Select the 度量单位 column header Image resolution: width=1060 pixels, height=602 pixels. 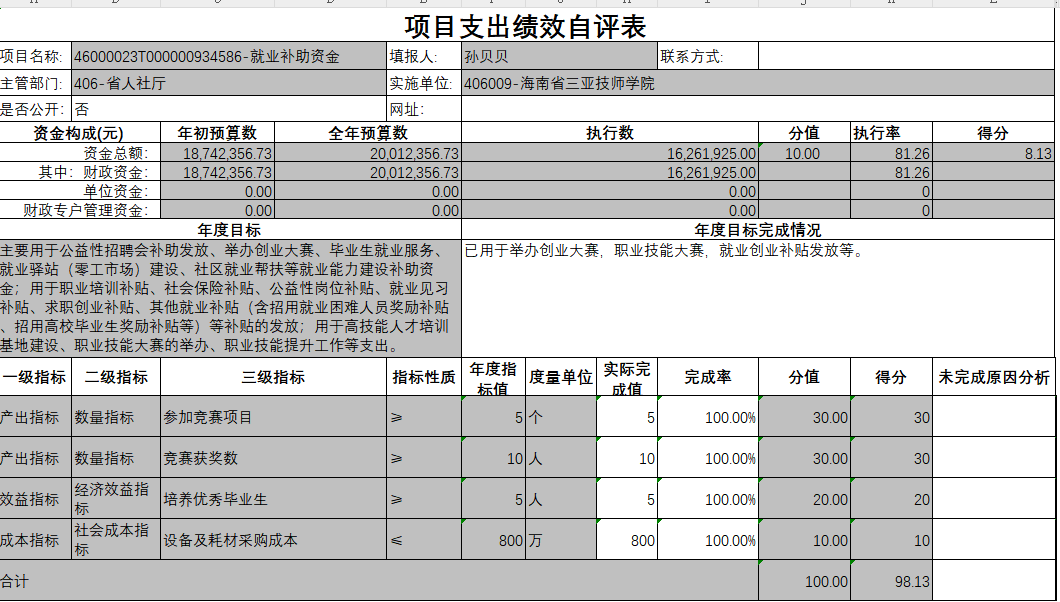[560, 377]
